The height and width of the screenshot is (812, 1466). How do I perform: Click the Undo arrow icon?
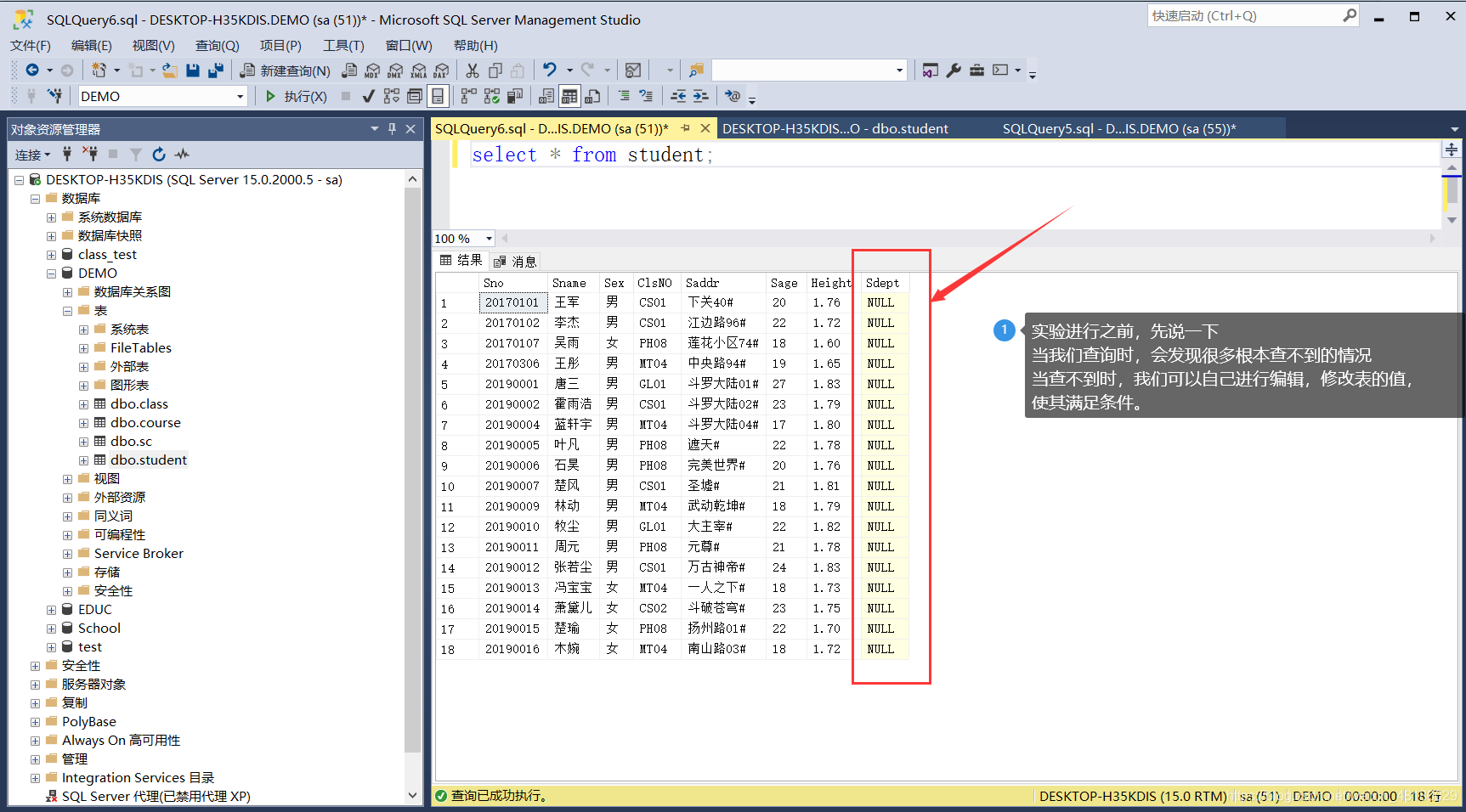[550, 70]
